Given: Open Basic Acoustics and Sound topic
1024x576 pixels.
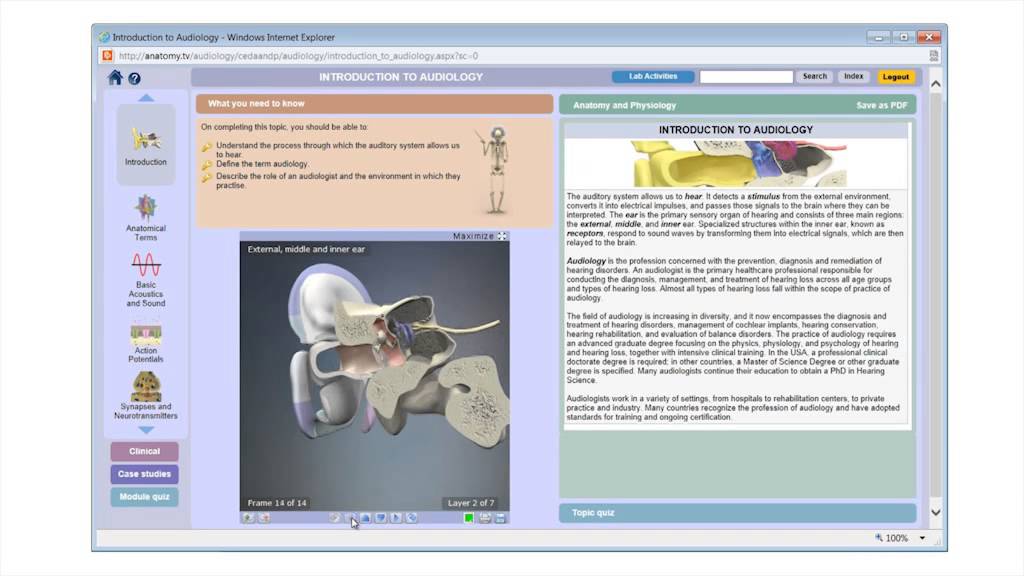Looking at the screenshot, I should click(x=146, y=280).
